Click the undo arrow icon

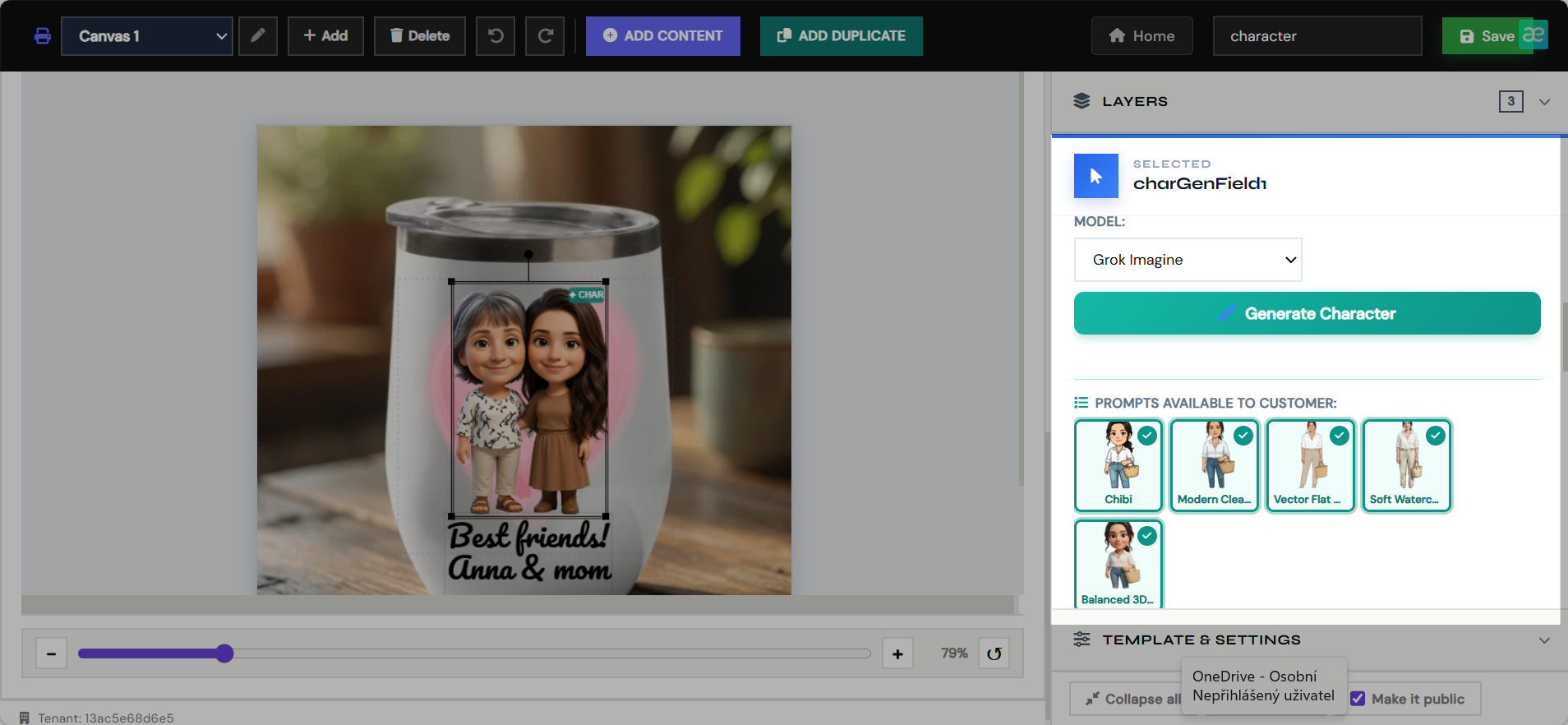[496, 35]
